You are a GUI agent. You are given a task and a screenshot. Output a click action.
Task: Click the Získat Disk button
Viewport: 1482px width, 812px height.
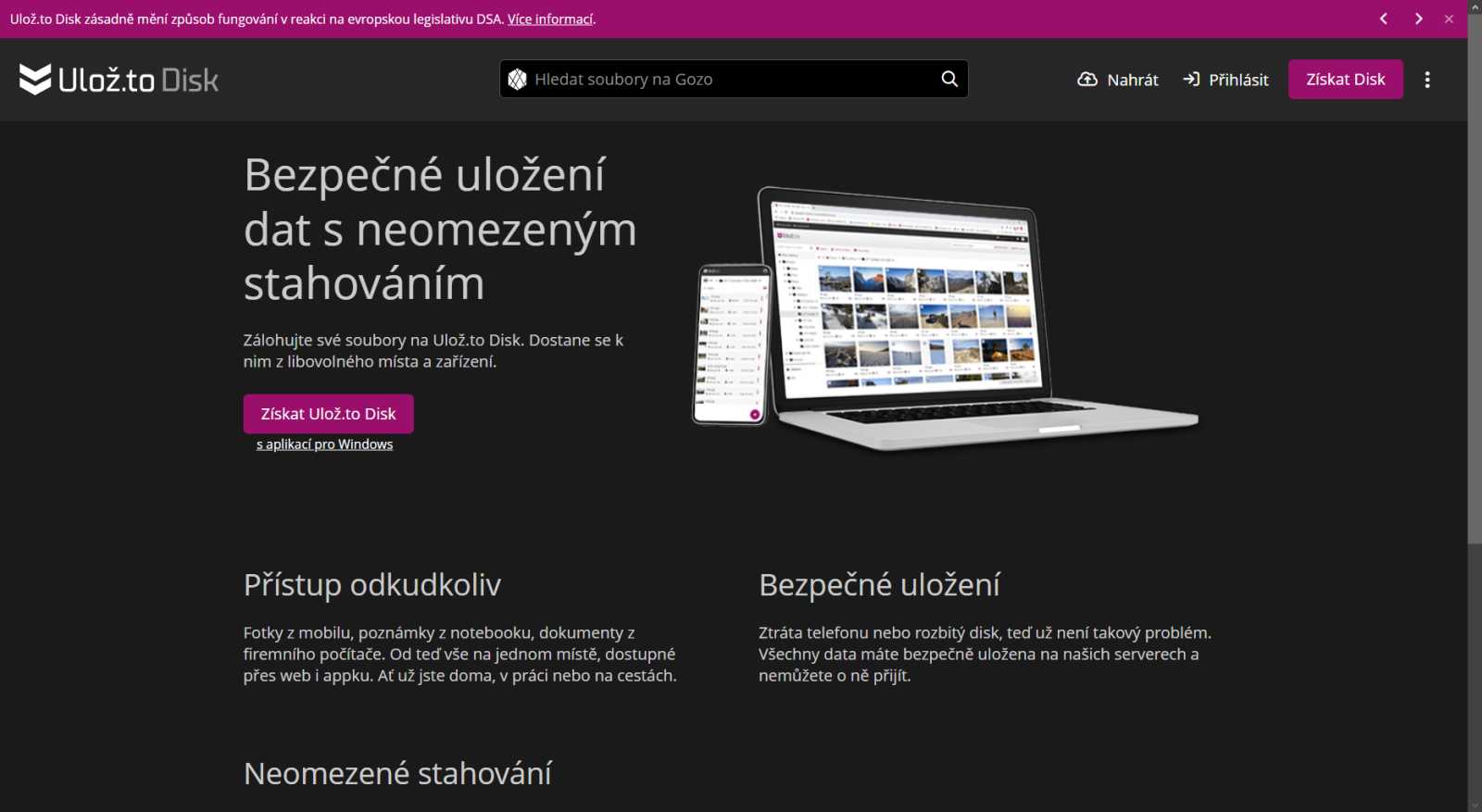1346,80
